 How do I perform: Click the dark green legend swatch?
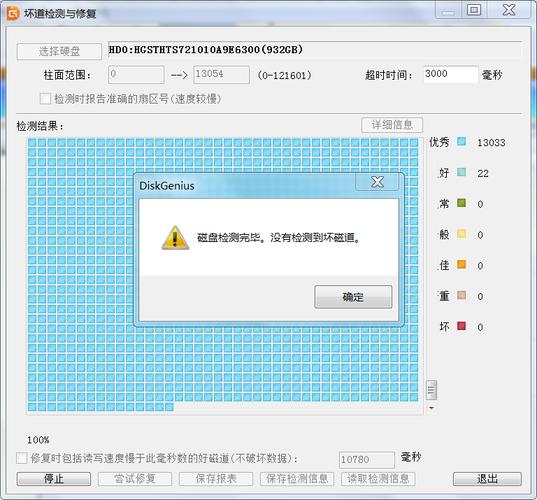461,203
